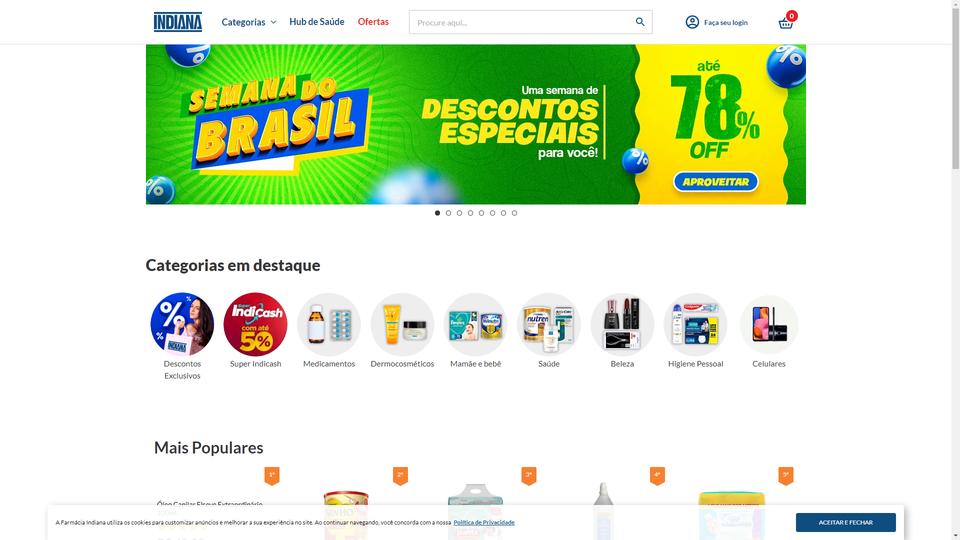Click the APROVEITAR banner button
Screen dimensions: 960x540
(x=716, y=182)
